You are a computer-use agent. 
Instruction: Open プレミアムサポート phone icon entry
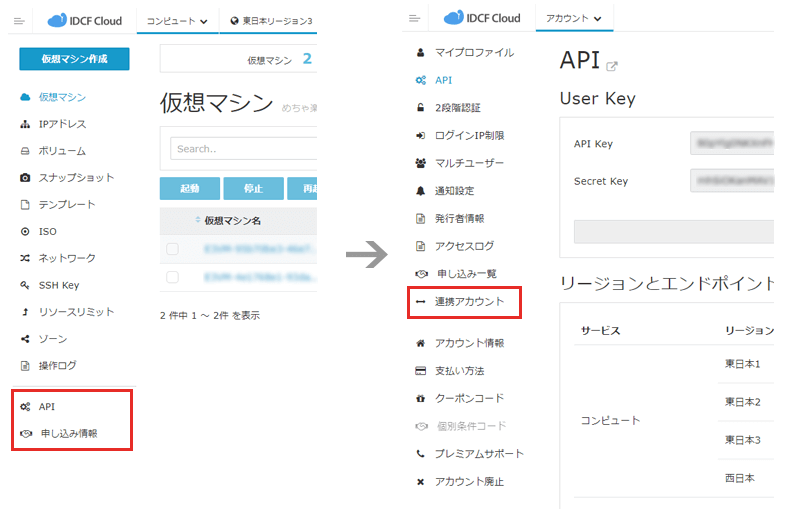420,453
